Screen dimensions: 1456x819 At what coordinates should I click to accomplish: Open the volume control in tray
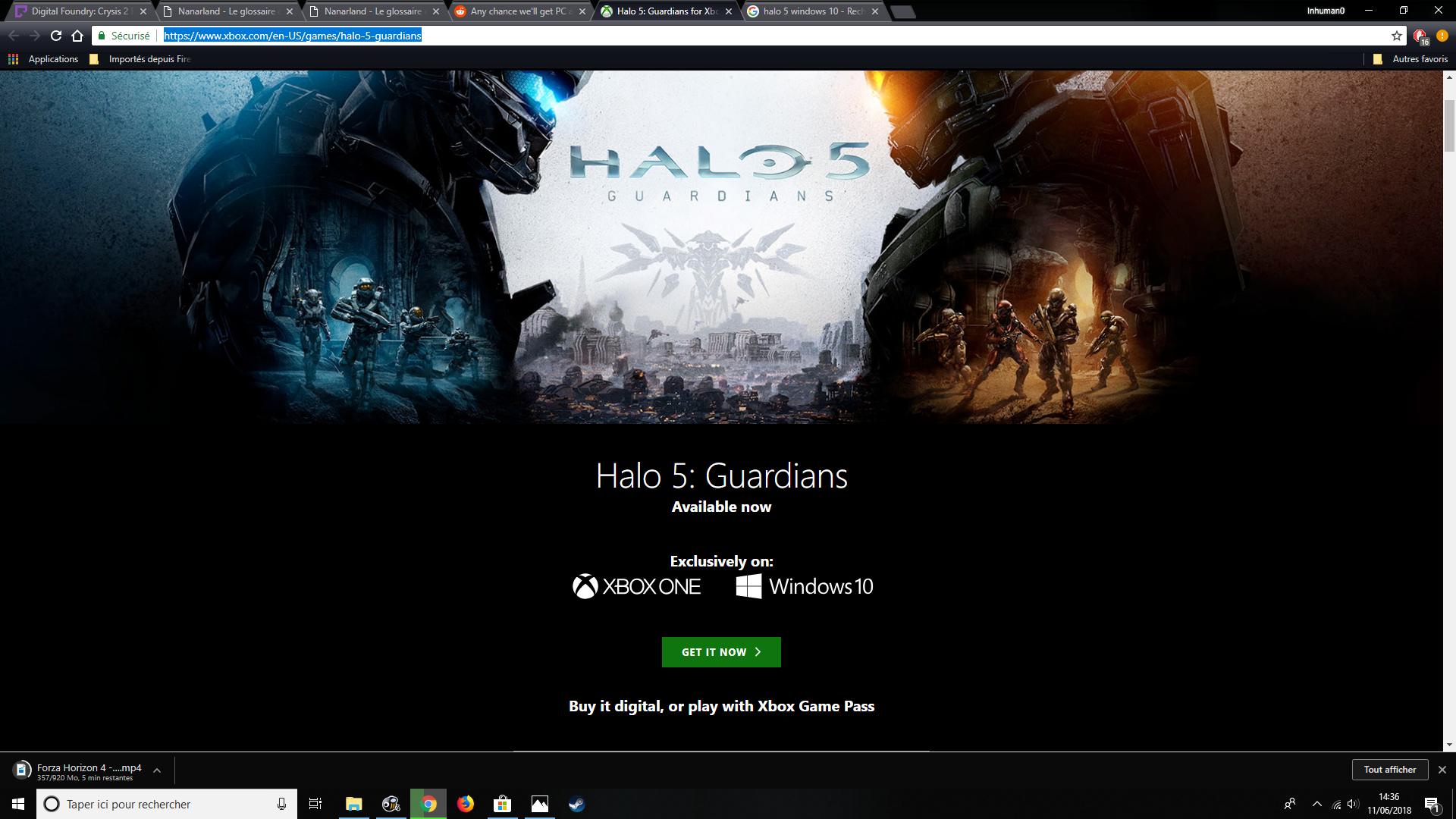1353,804
